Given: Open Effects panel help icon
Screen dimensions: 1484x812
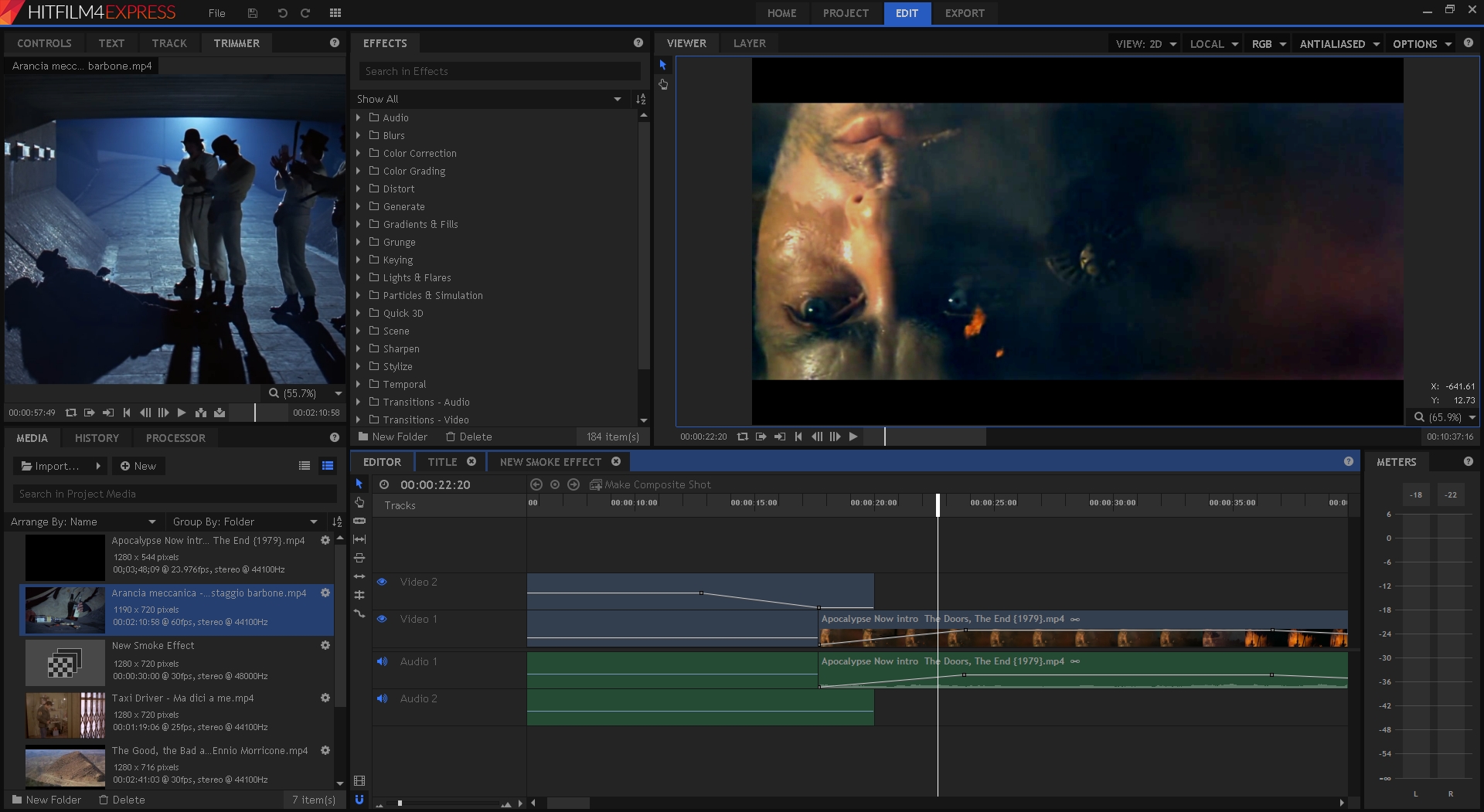Looking at the screenshot, I should [x=638, y=43].
